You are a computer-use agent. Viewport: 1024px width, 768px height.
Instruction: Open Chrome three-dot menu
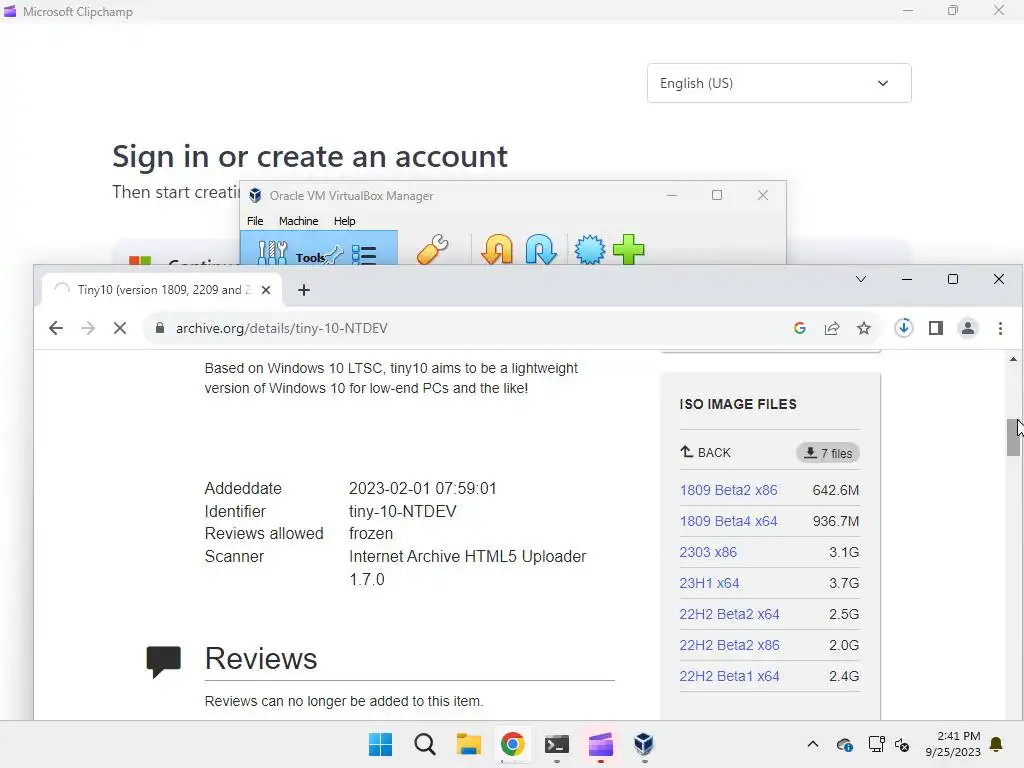click(x=1000, y=328)
